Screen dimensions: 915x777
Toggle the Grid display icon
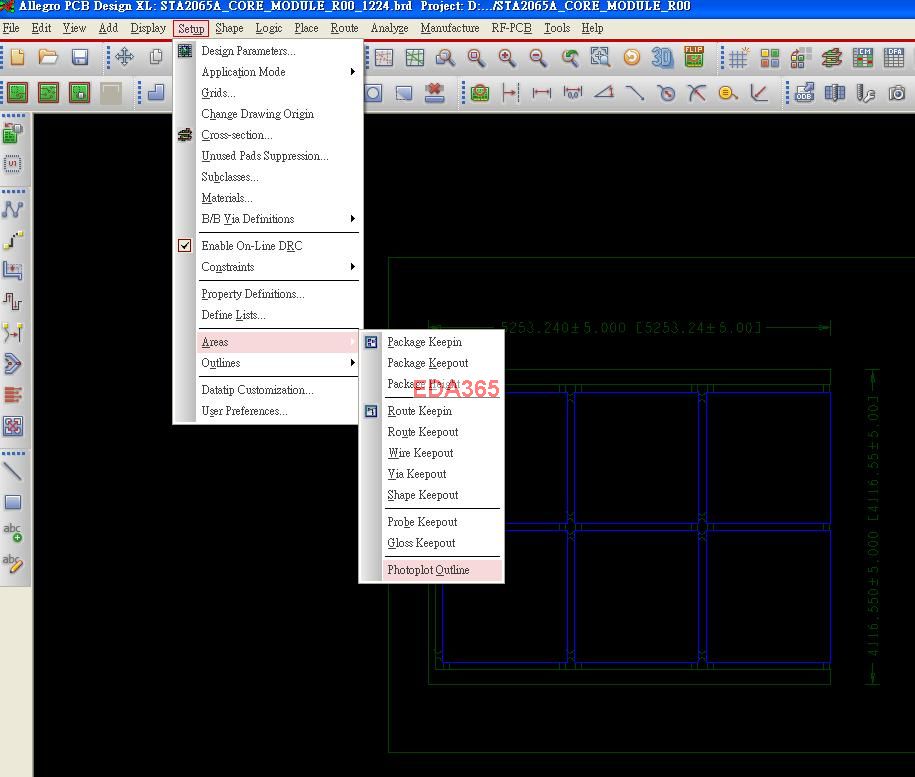(x=738, y=58)
